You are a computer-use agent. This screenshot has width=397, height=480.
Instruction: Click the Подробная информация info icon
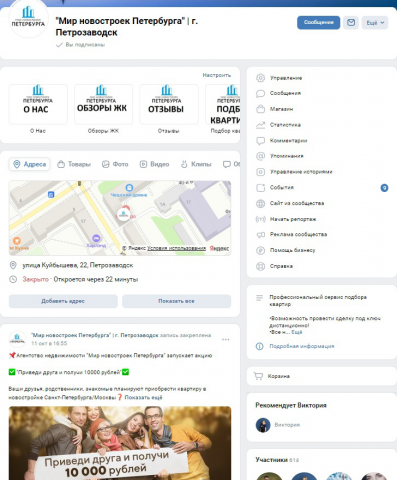point(259,346)
